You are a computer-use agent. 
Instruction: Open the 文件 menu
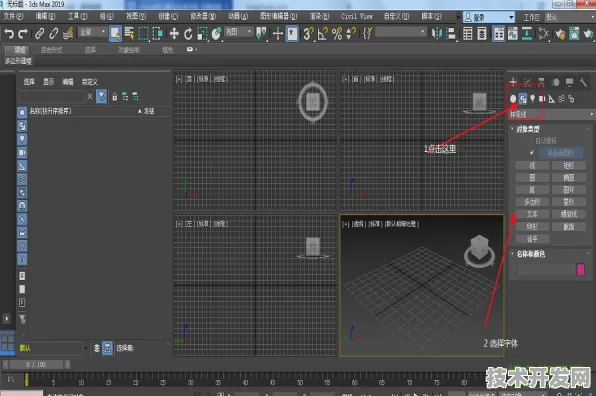point(13,16)
